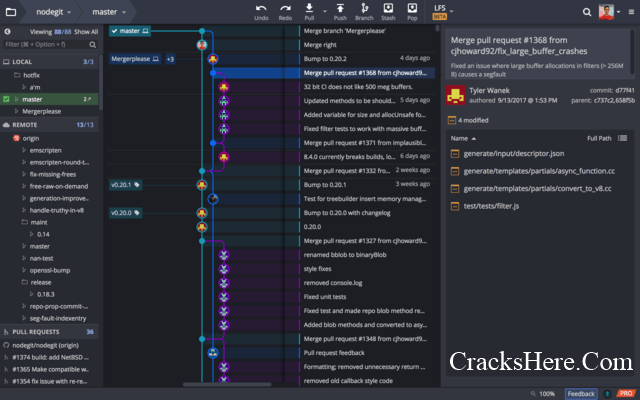This screenshot has height=400, width=640.
Task: Collapse the maint remote folder
Action: click(x=24, y=222)
